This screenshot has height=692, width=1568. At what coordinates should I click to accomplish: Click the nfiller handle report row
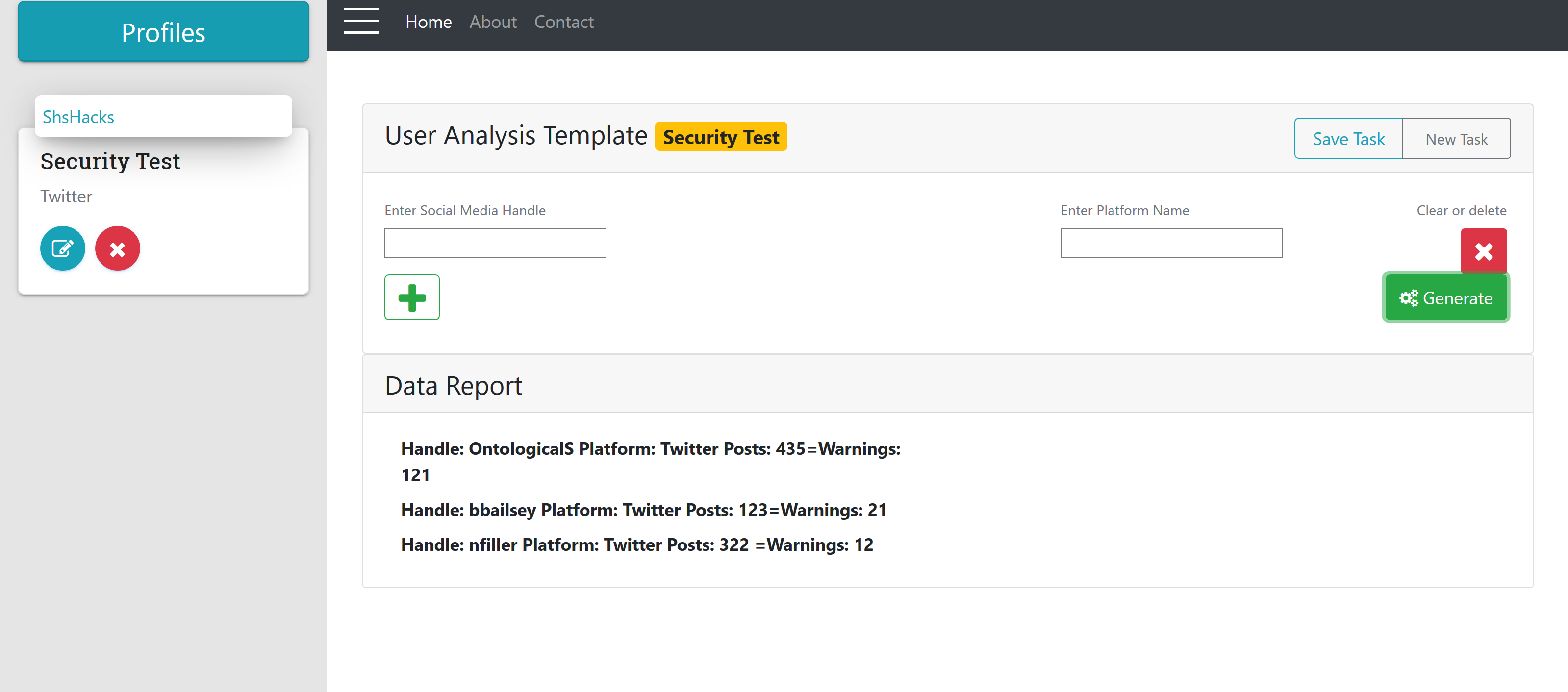point(637,544)
